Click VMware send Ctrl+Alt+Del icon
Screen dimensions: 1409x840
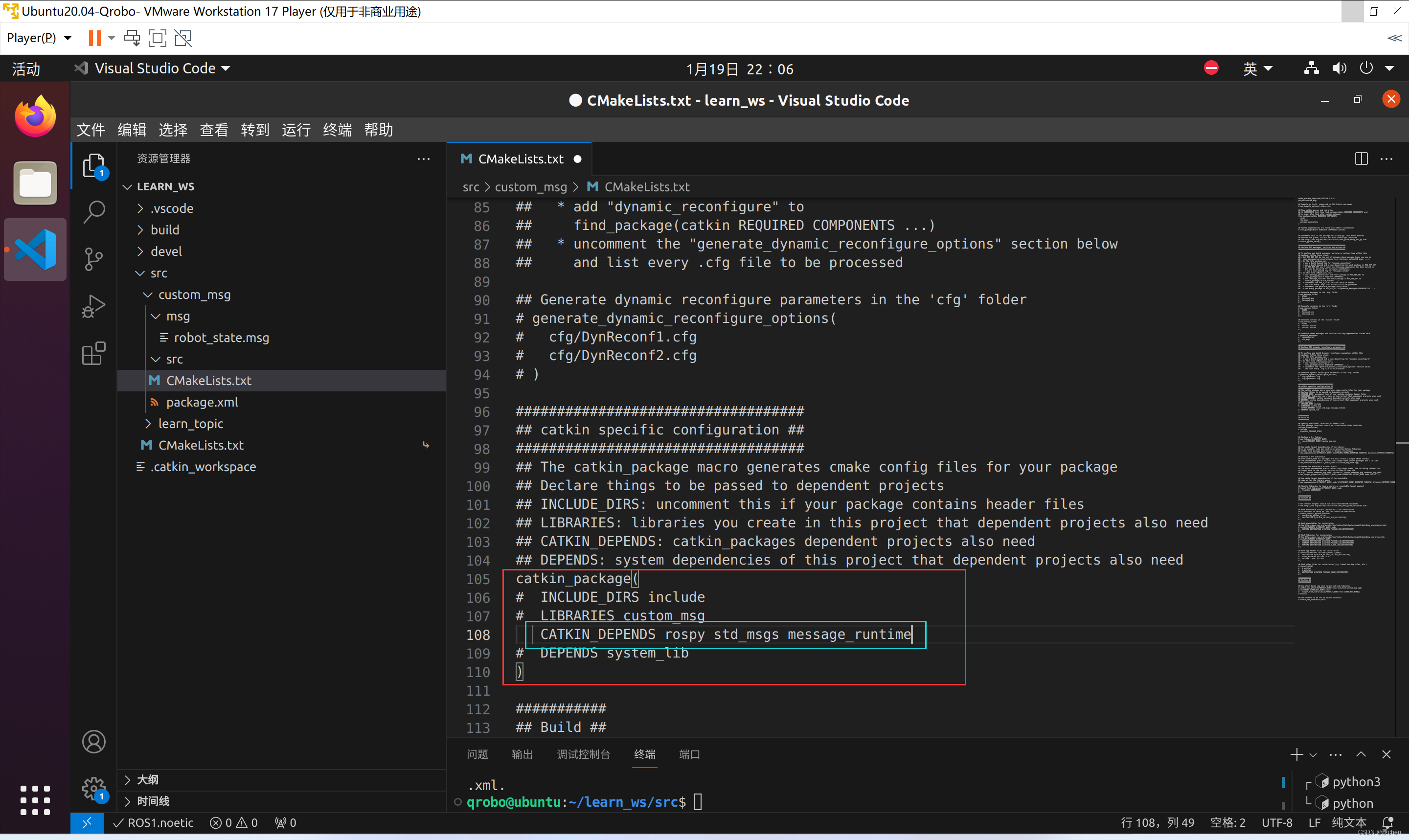(132, 38)
